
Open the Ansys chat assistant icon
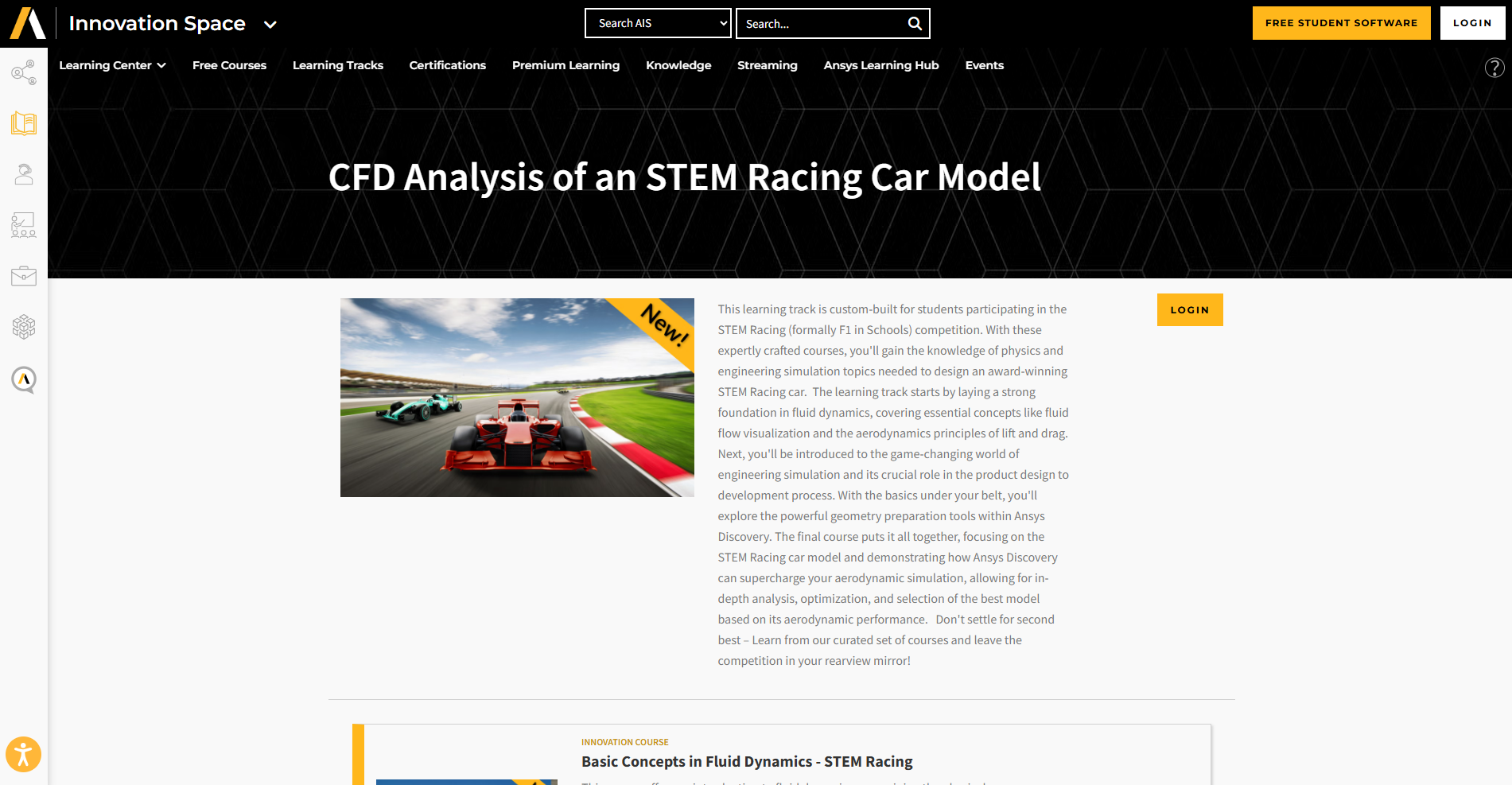click(x=24, y=379)
